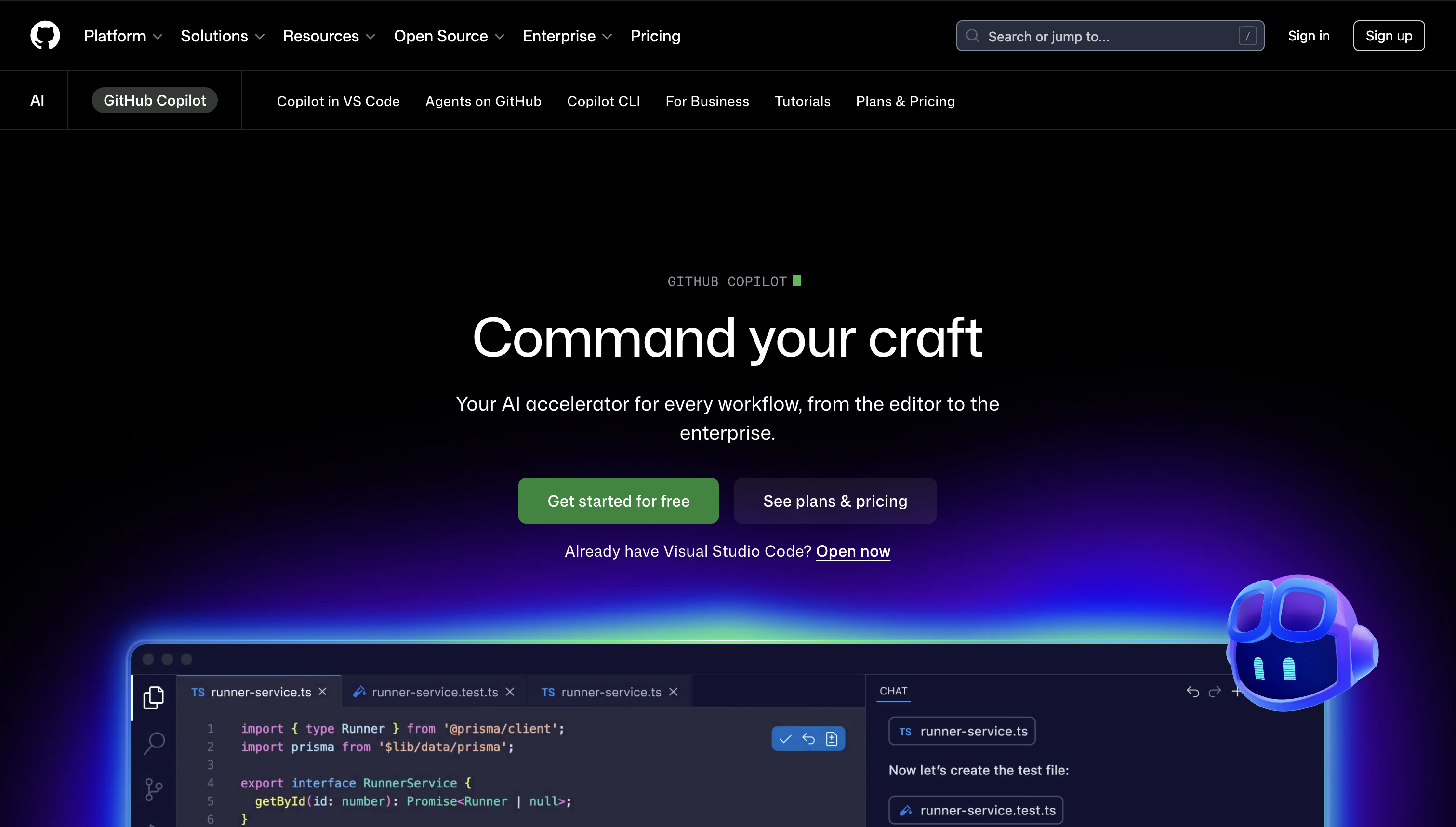Close the first runner-service.ts tab
The width and height of the screenshot is (1456, 827).
tap(322, 692)
